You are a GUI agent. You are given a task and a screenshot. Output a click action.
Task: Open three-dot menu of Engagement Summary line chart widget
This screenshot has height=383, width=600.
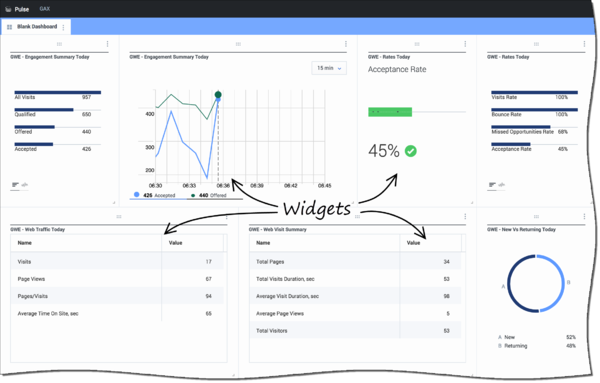(x=346, y=44)
